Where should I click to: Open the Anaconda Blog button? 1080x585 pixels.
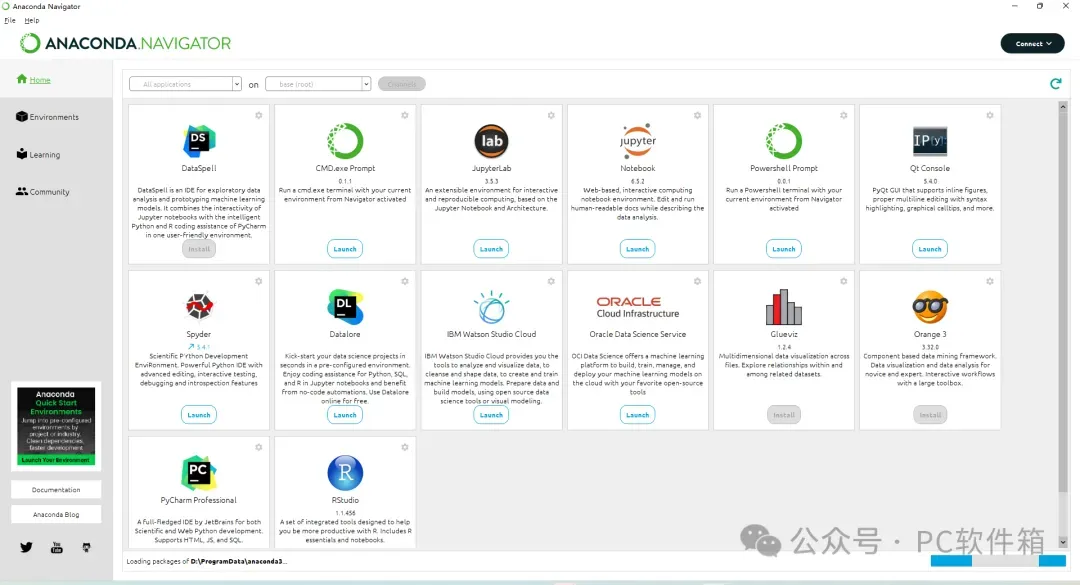tap(56, 515)
